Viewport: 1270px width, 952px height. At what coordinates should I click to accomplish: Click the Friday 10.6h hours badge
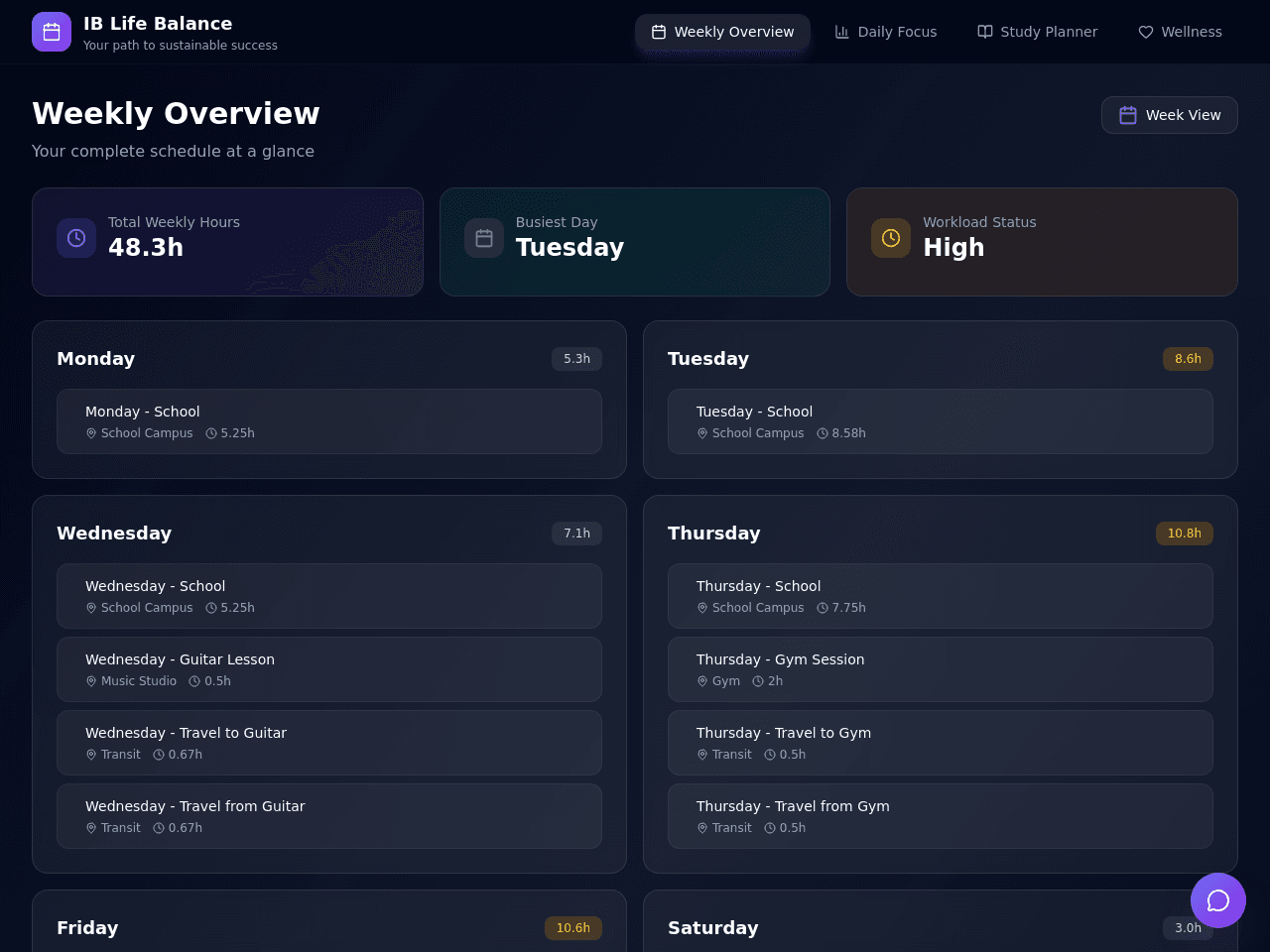pos(573,928)
